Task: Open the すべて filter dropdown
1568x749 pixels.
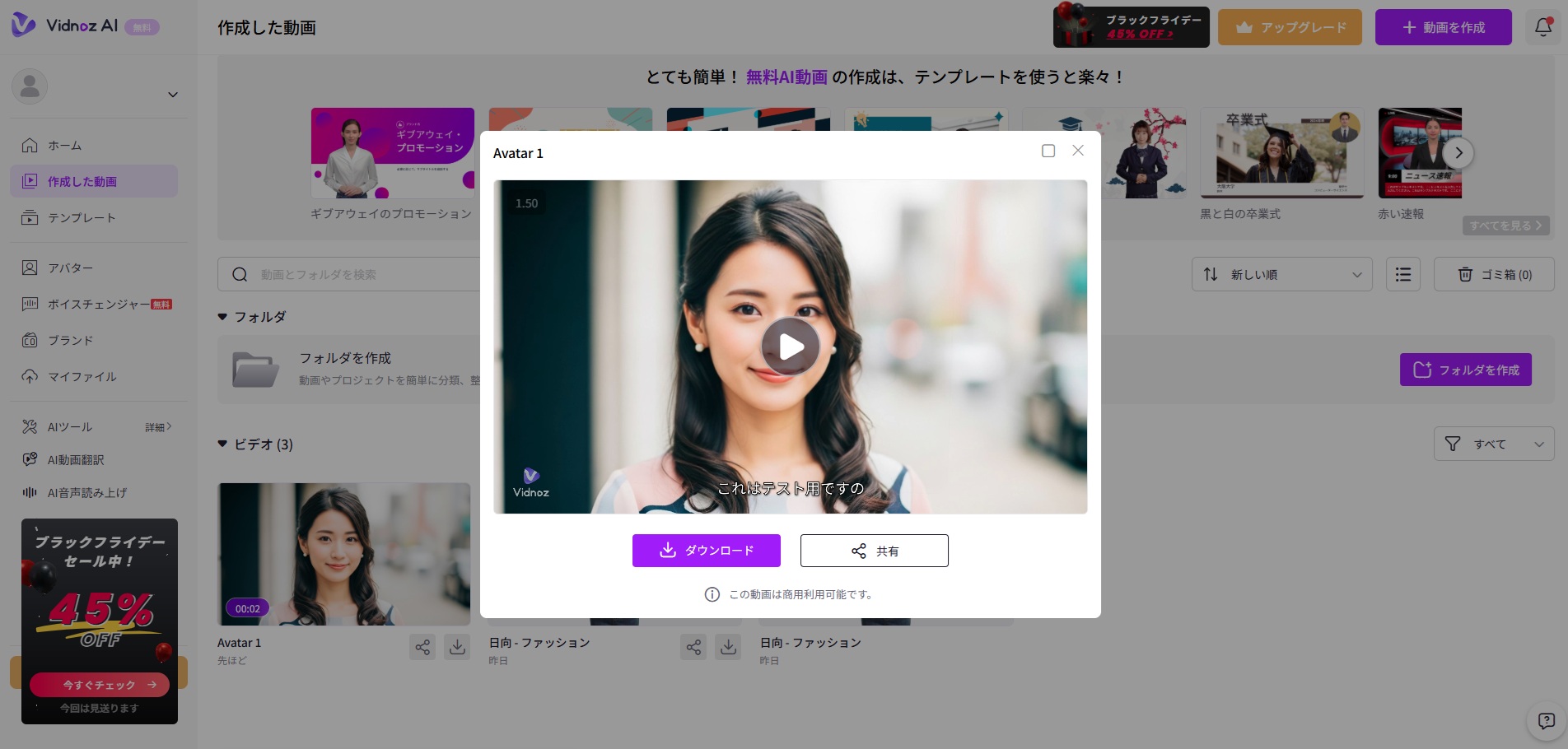Action: (1493, 444)
